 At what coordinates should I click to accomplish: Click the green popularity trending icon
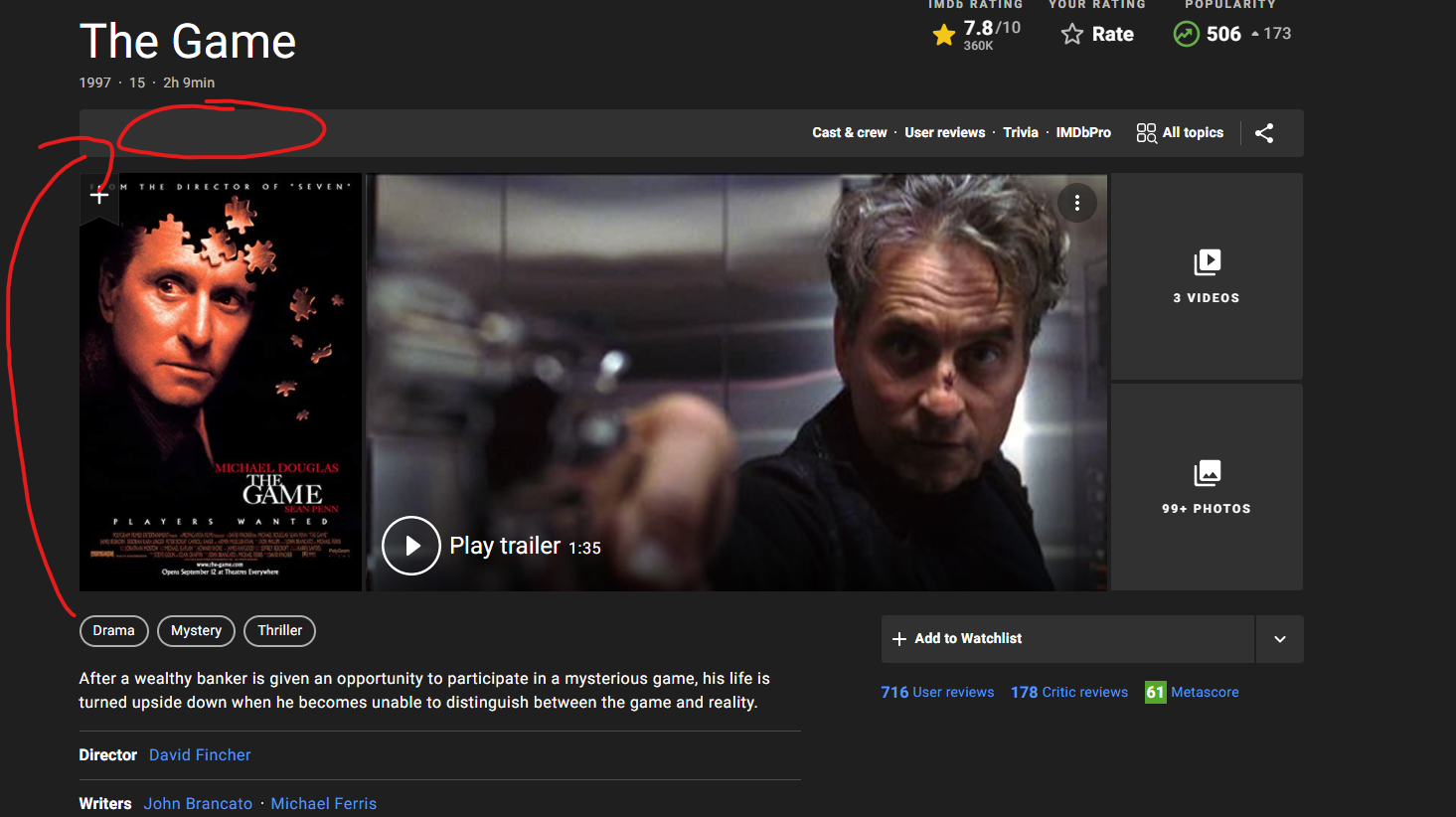(1186, 35)
